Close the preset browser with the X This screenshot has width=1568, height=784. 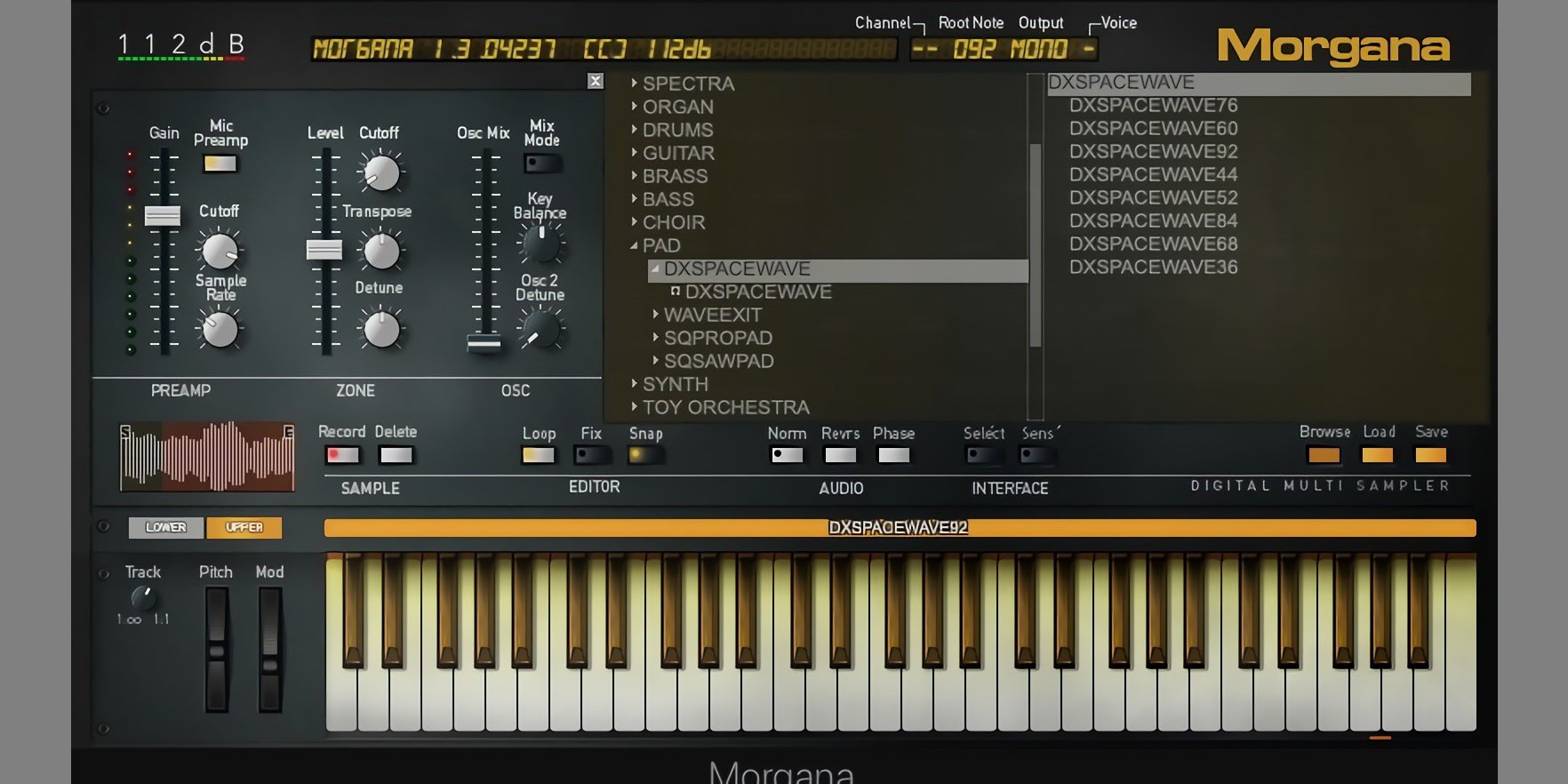(596, 82)
